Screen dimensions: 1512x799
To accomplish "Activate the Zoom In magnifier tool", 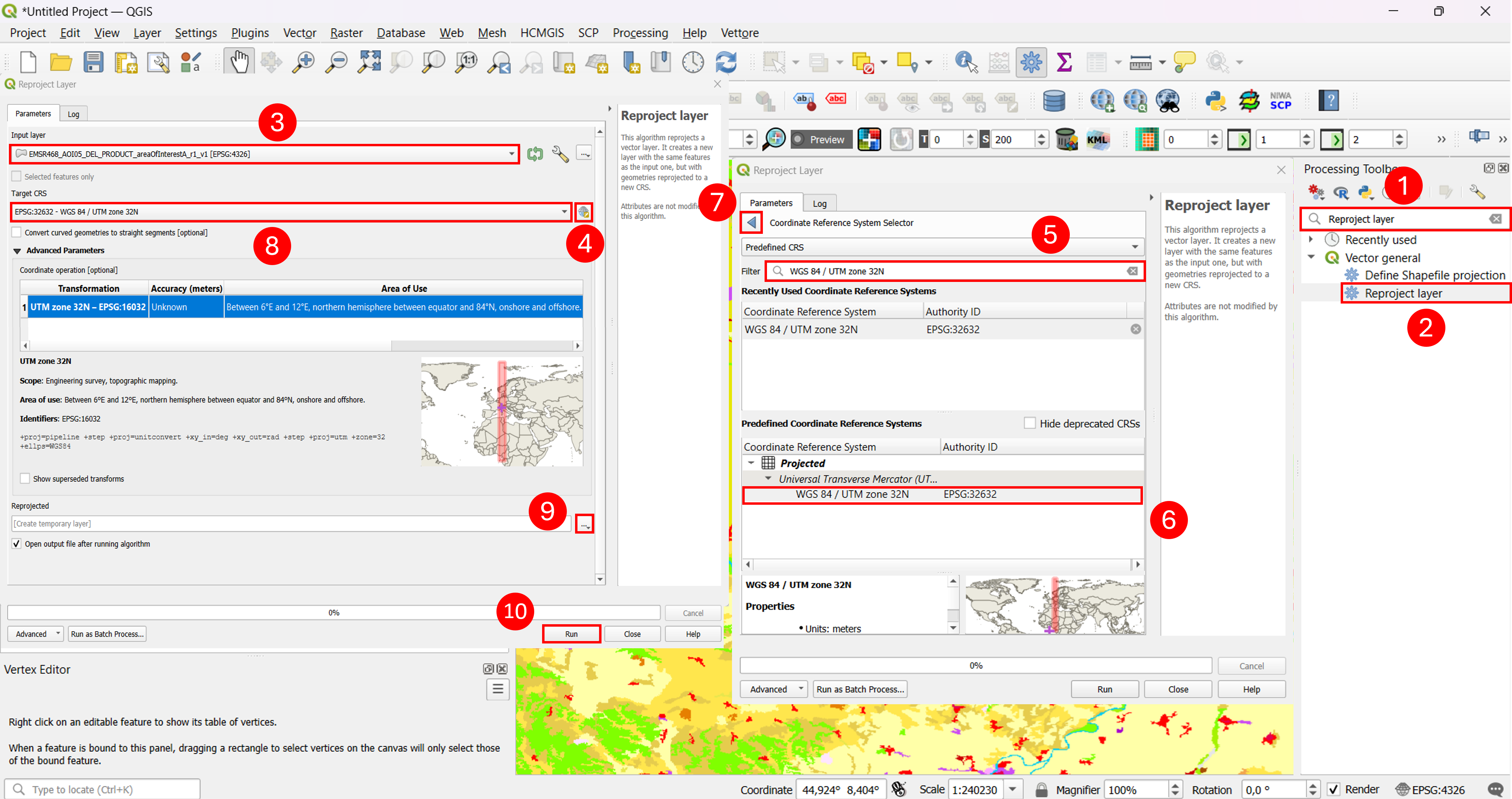I will 303,62.
